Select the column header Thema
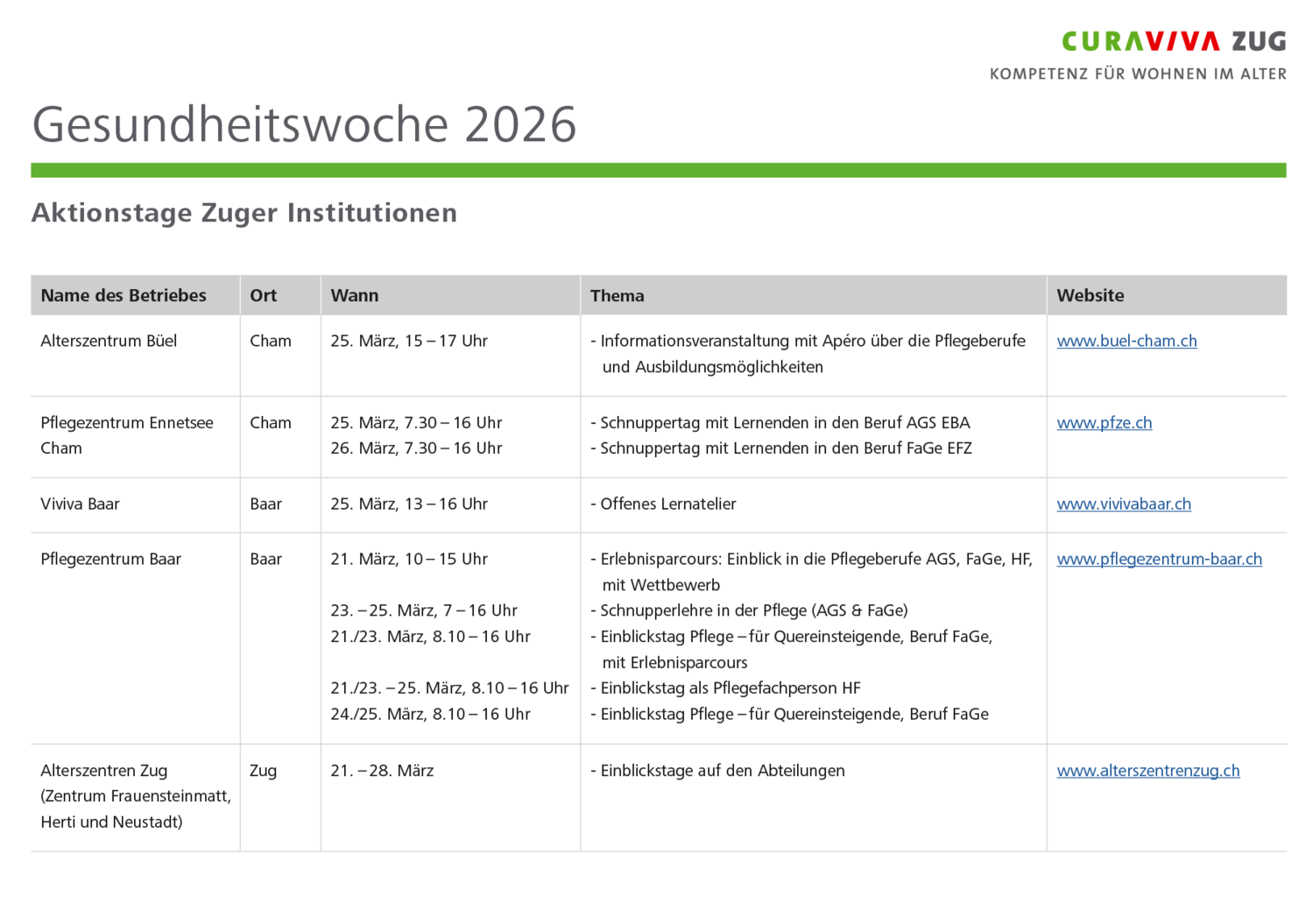Viewport: 1313px width, 924px height. [618, 295]
